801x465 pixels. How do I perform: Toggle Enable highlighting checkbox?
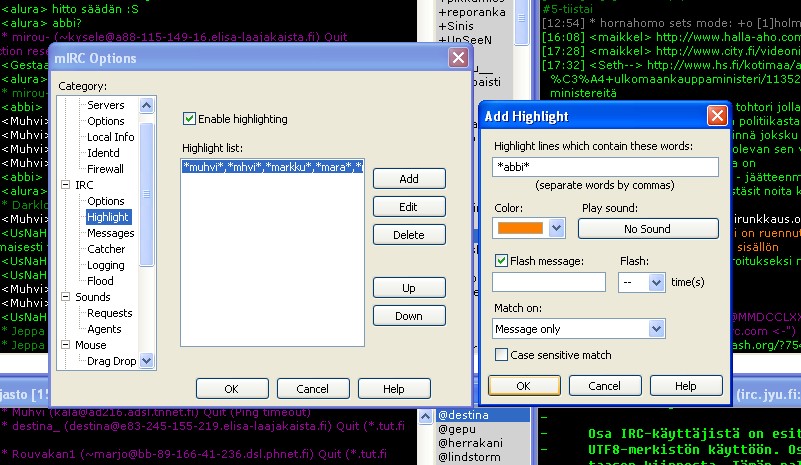click(x=189, y=119)
